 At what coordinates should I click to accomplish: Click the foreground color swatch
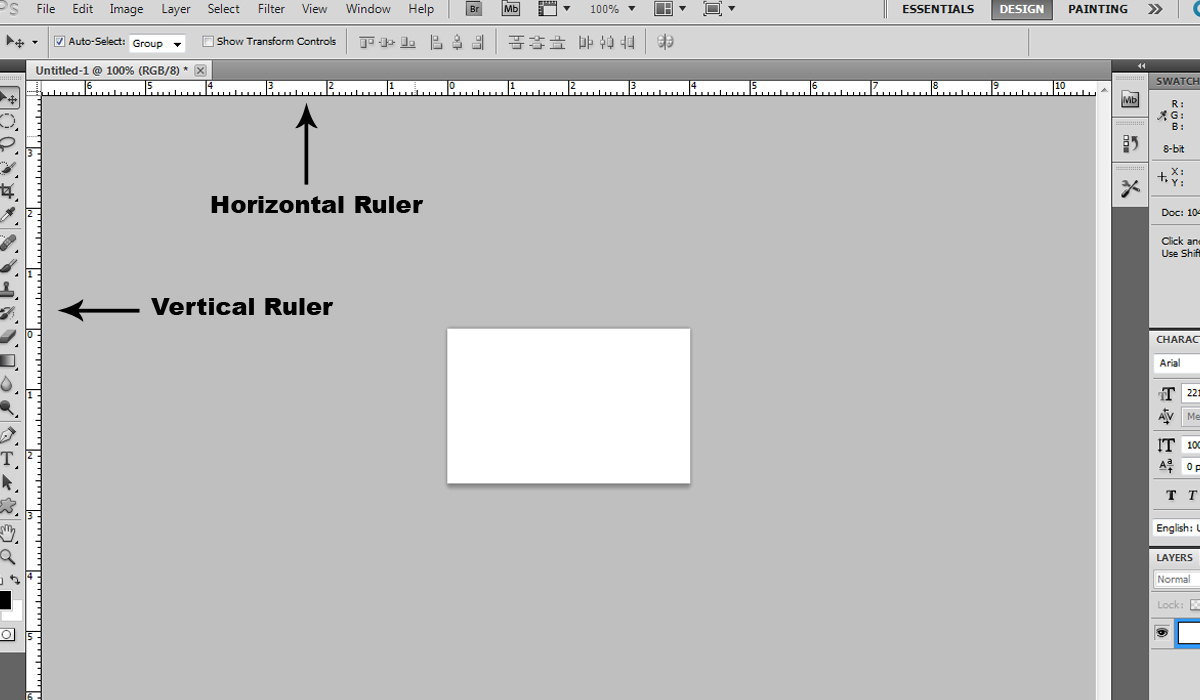[x=8, y=600]
